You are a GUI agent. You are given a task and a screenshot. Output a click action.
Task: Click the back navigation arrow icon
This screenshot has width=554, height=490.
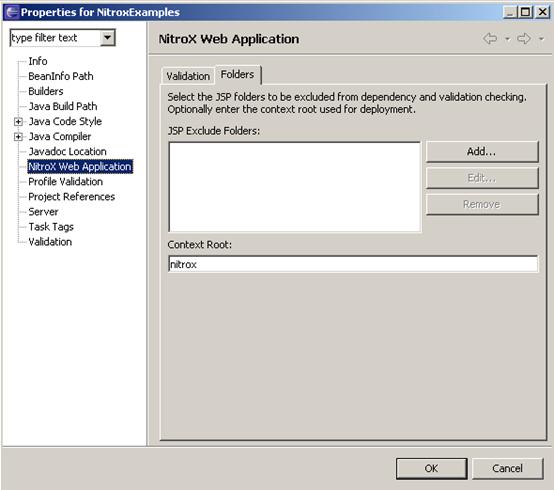click(x=490, y=38)
